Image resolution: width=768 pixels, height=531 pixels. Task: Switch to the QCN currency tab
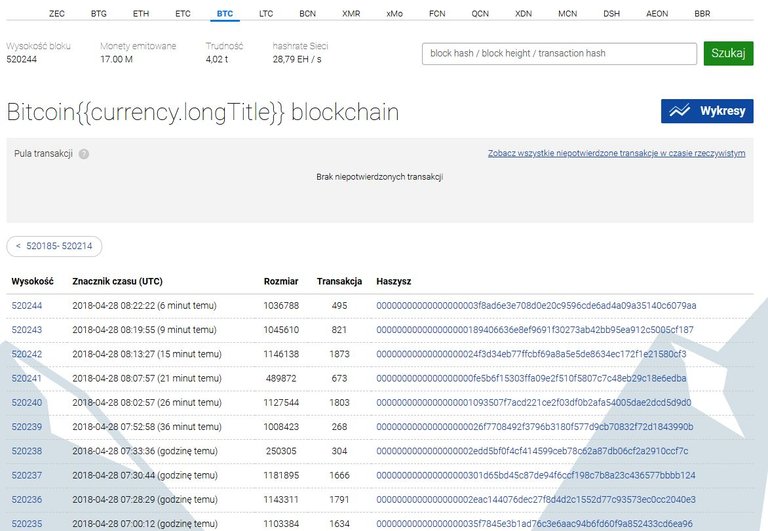(480, 14)
